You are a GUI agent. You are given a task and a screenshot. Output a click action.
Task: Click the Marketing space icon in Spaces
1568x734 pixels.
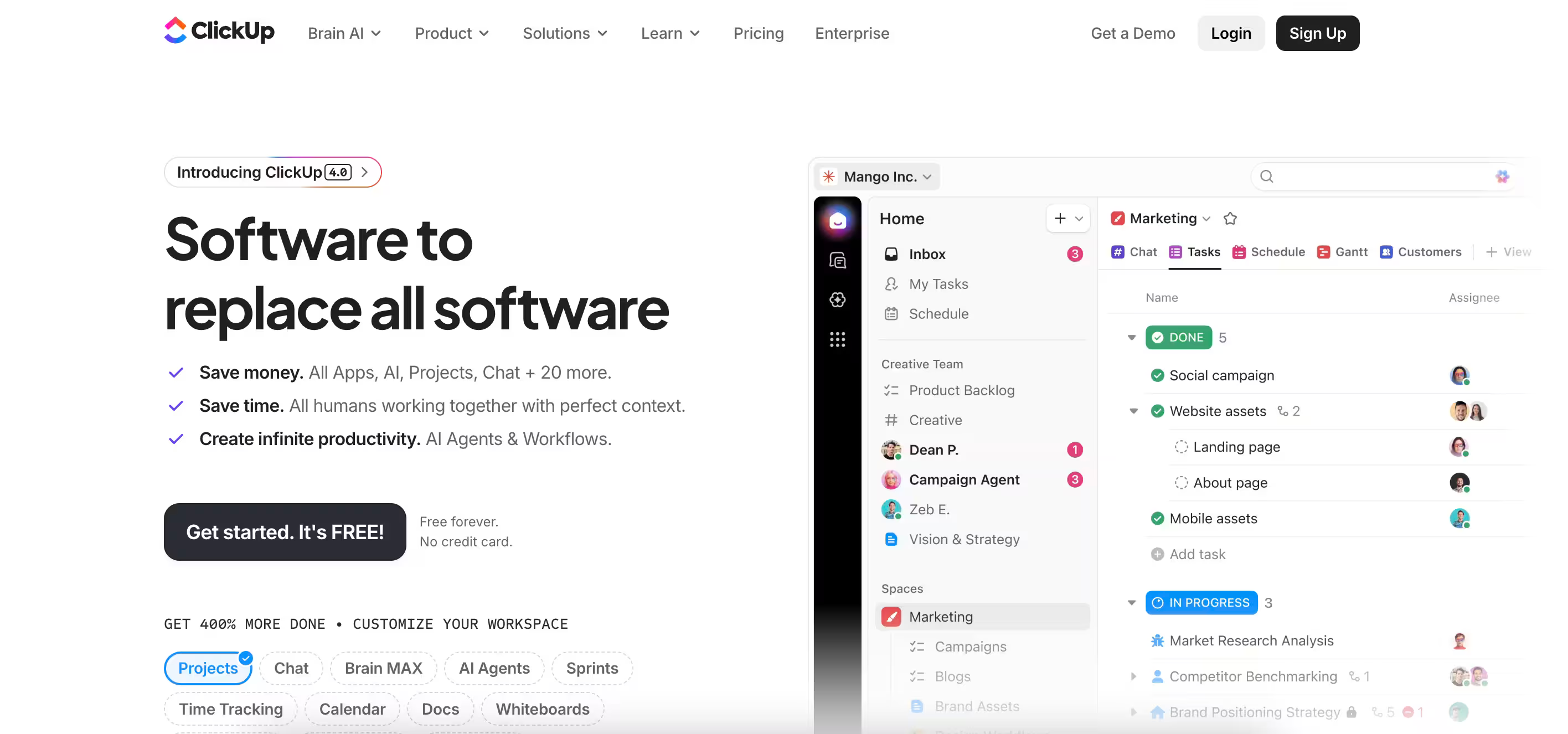coord(891,617)
